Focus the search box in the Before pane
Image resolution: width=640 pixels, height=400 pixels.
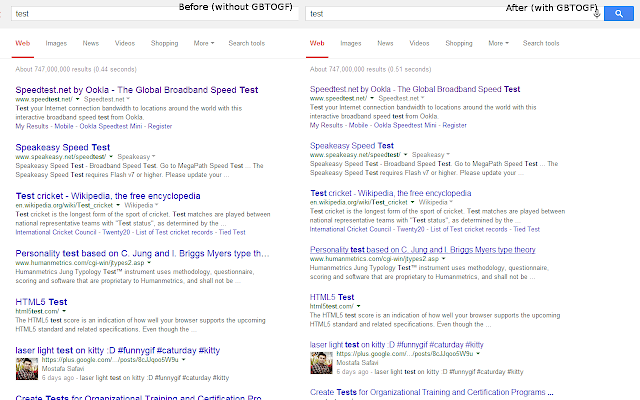(x=155, y=13)
